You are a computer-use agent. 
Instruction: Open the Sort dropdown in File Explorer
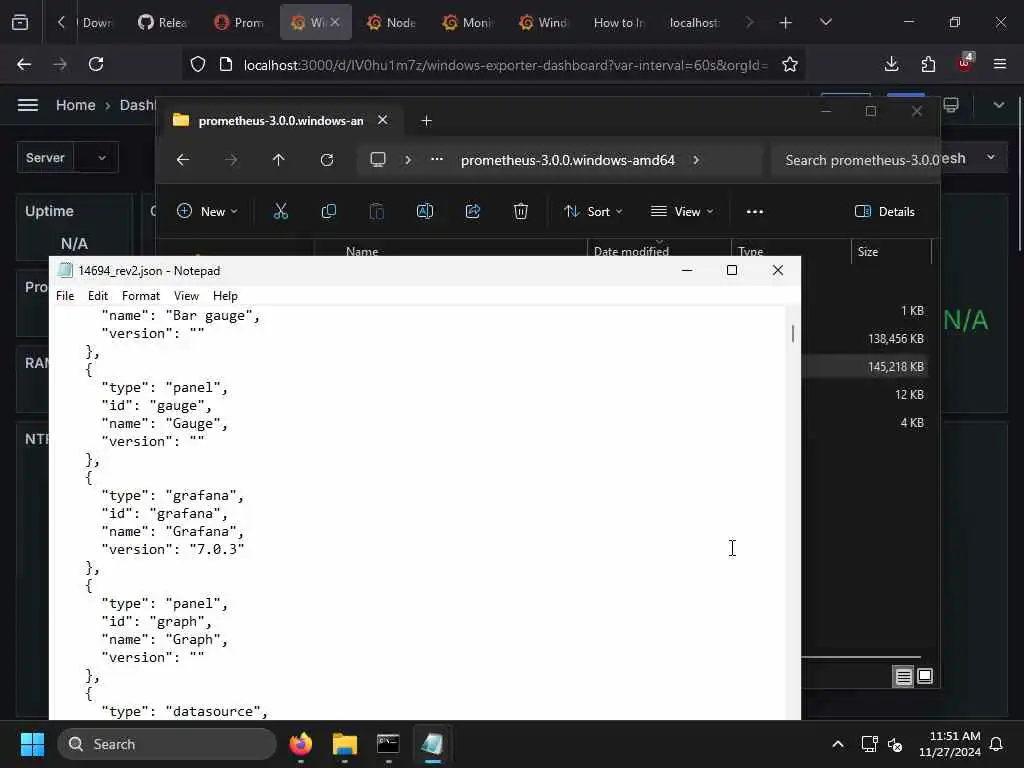coord(593,211)
